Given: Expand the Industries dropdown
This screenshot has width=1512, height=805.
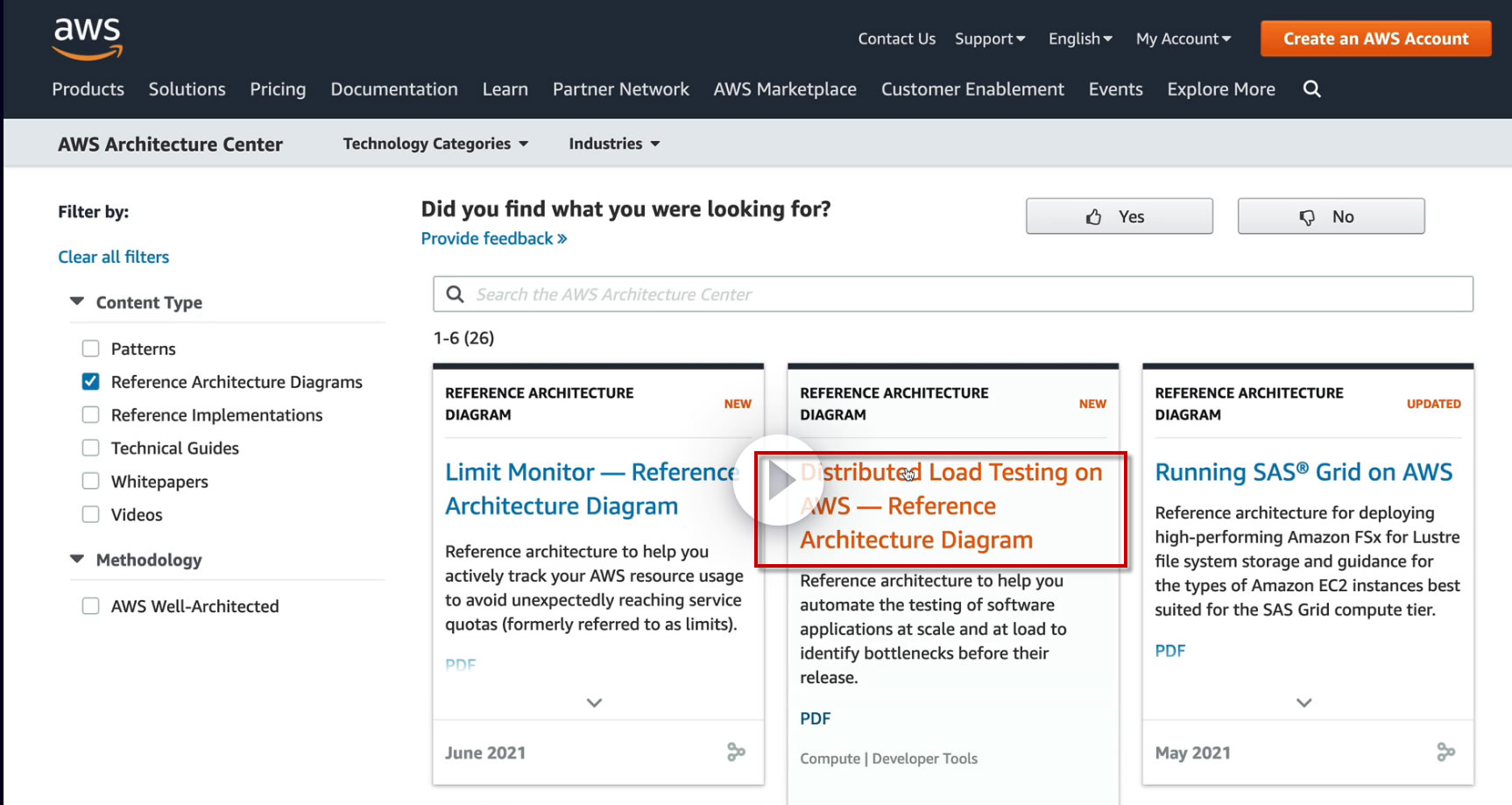Looking at the screenshot, I should click(x=614, y=144).
